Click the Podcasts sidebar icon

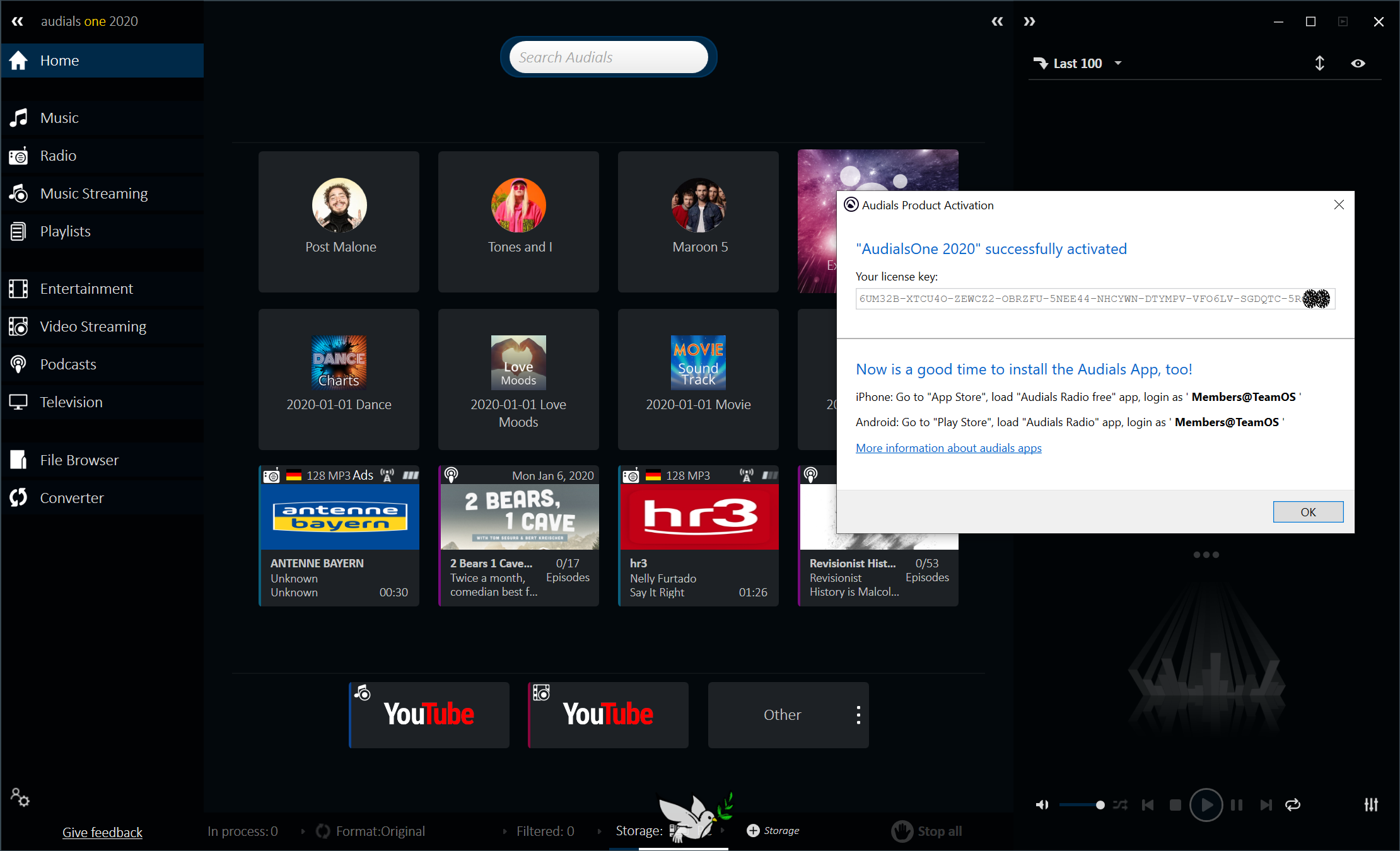pyautogui.click(x=18, y=364)
